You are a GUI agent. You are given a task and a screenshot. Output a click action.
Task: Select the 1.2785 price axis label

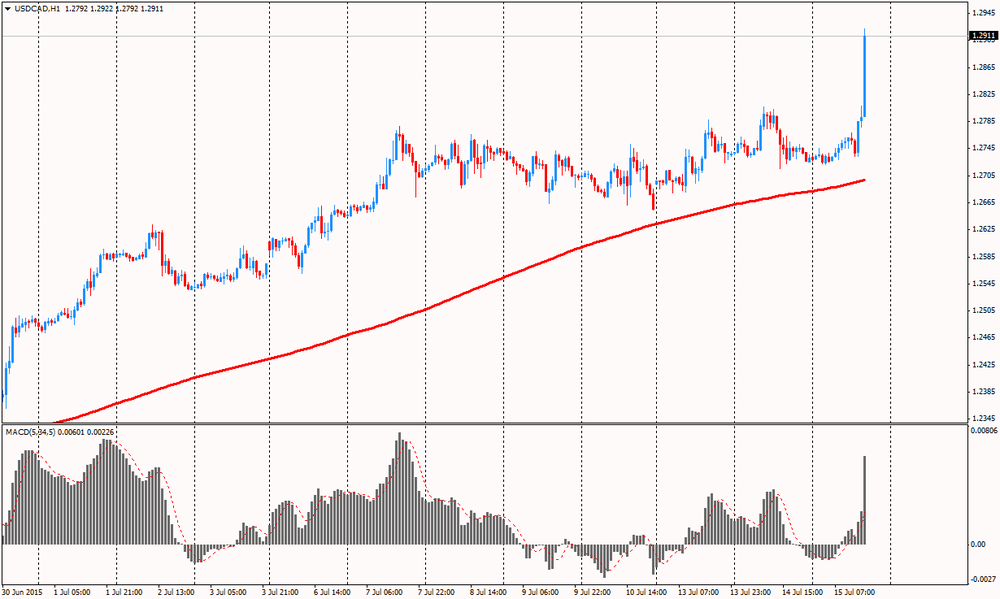(x=984, y=121)
